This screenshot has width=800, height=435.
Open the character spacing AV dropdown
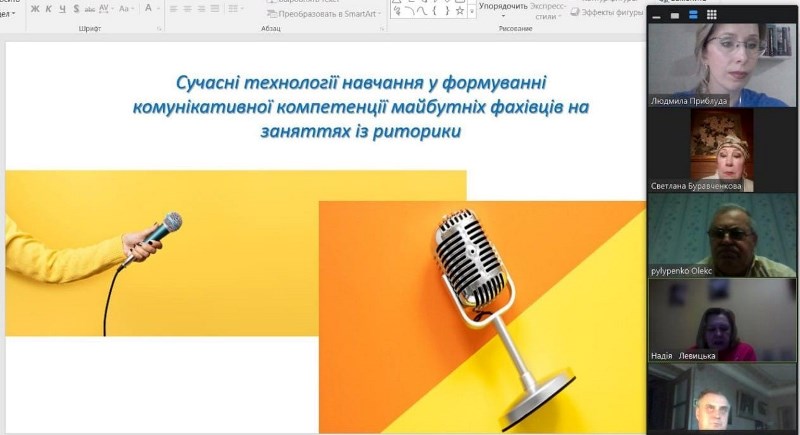105,9
